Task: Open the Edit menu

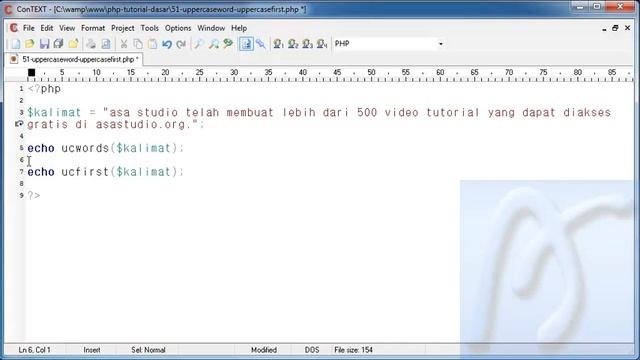Action: click(47, 28)
